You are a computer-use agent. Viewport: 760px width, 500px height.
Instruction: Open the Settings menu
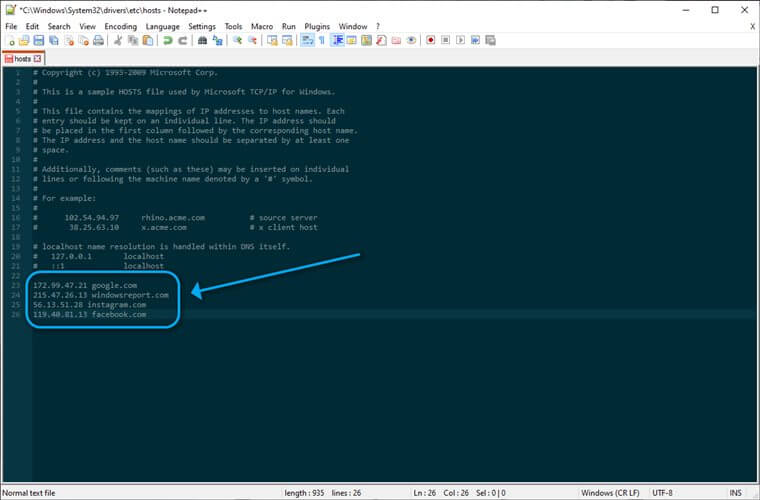coord(202,27)
